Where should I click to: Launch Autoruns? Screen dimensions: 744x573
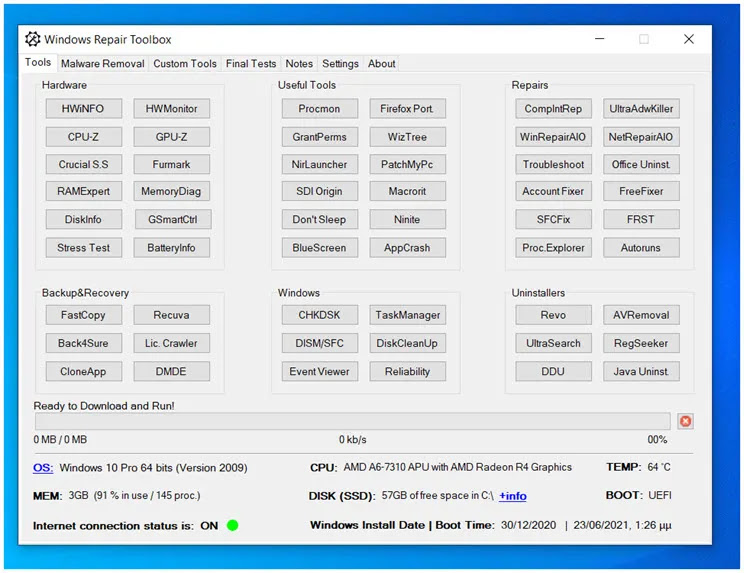coord(641,248)
